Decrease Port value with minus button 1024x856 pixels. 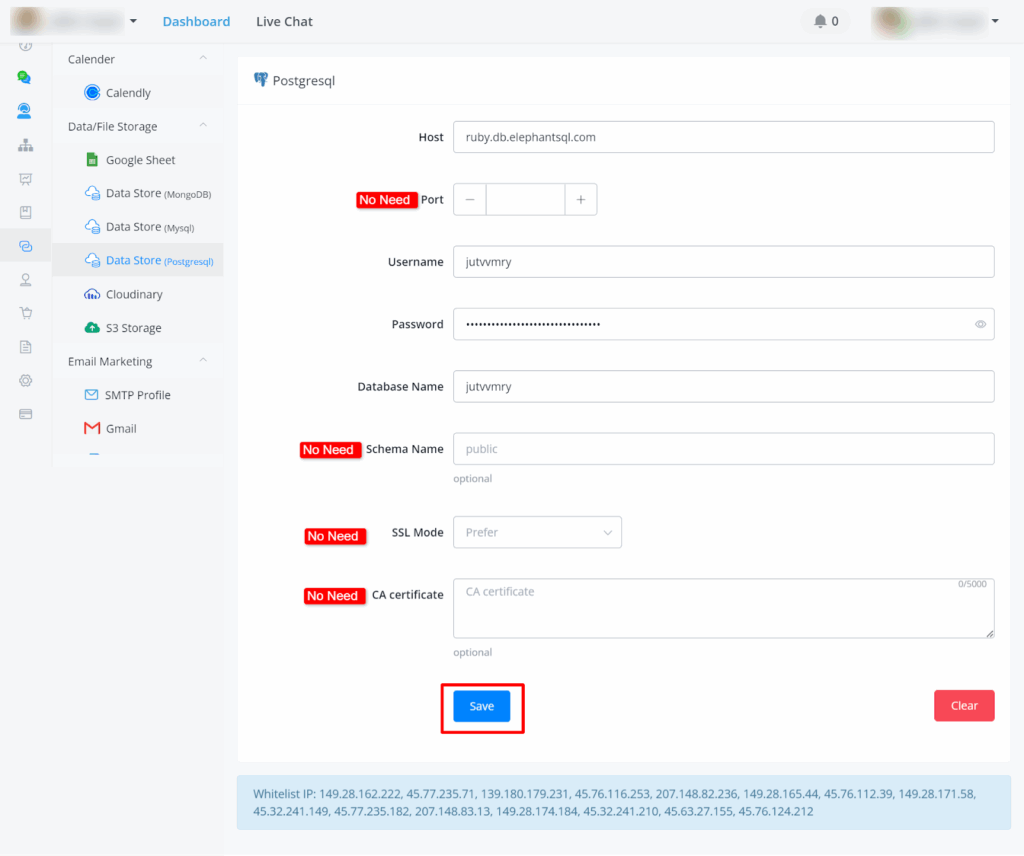coord(470,200)
